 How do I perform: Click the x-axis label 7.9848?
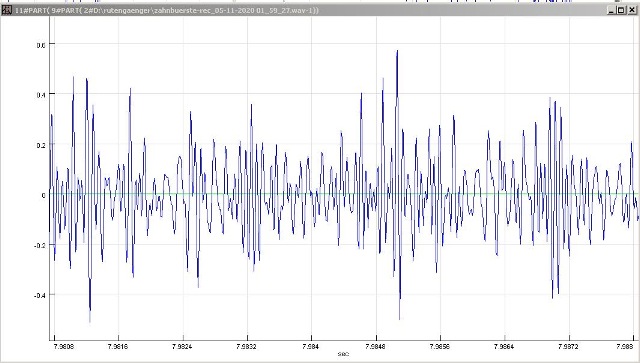(x=376, y=347)
